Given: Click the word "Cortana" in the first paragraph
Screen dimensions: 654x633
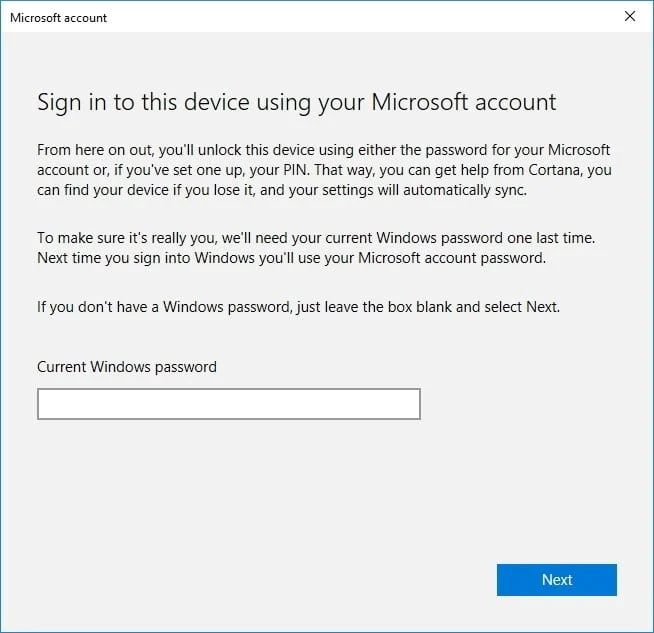Looking at the screenshot, I should click(555, 170).
